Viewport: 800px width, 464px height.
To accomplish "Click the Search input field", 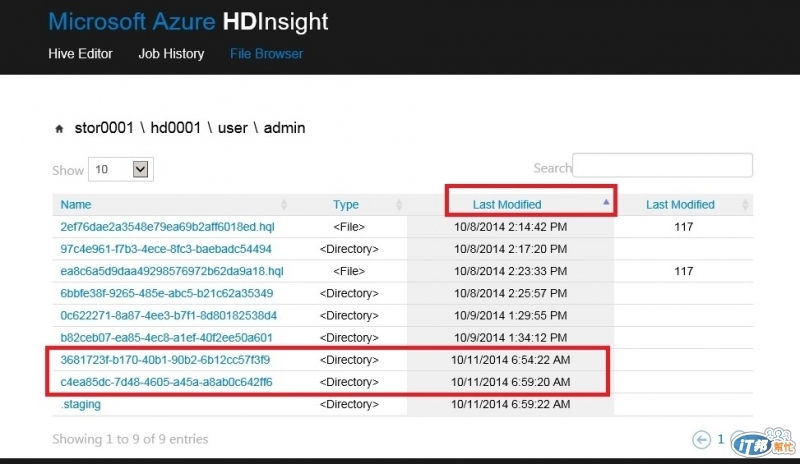I will point(662,165).
